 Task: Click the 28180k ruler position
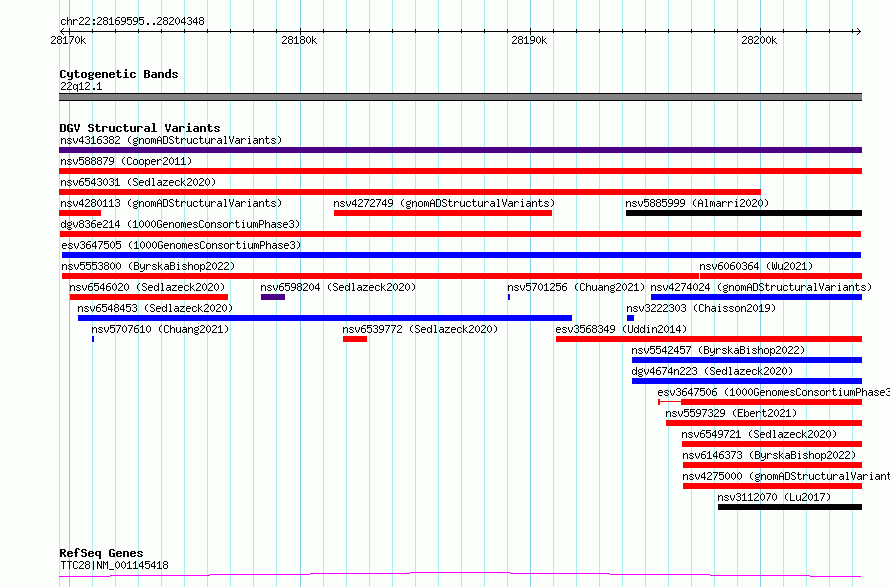[x=299, y=40]
